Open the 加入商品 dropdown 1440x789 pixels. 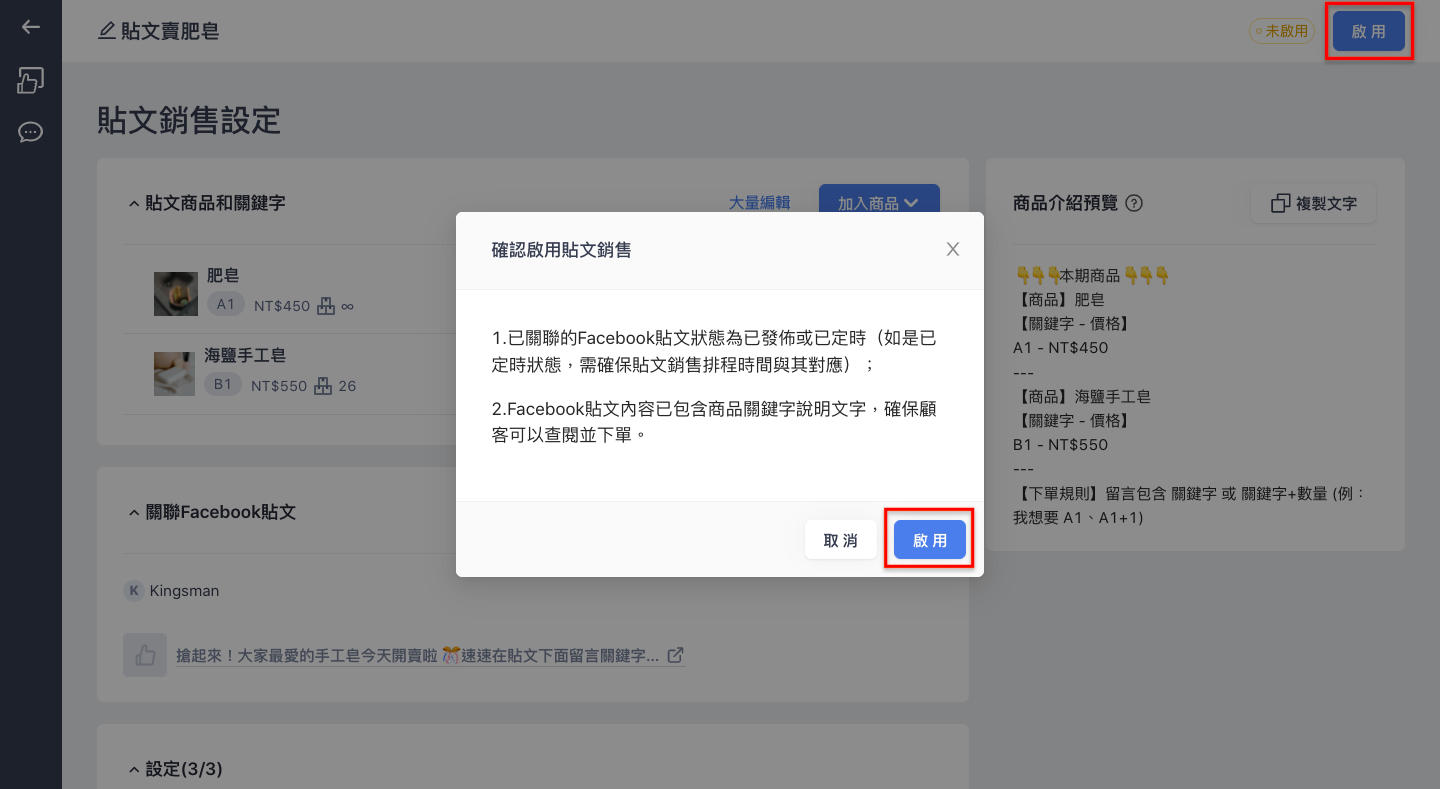tap(879, 203)
